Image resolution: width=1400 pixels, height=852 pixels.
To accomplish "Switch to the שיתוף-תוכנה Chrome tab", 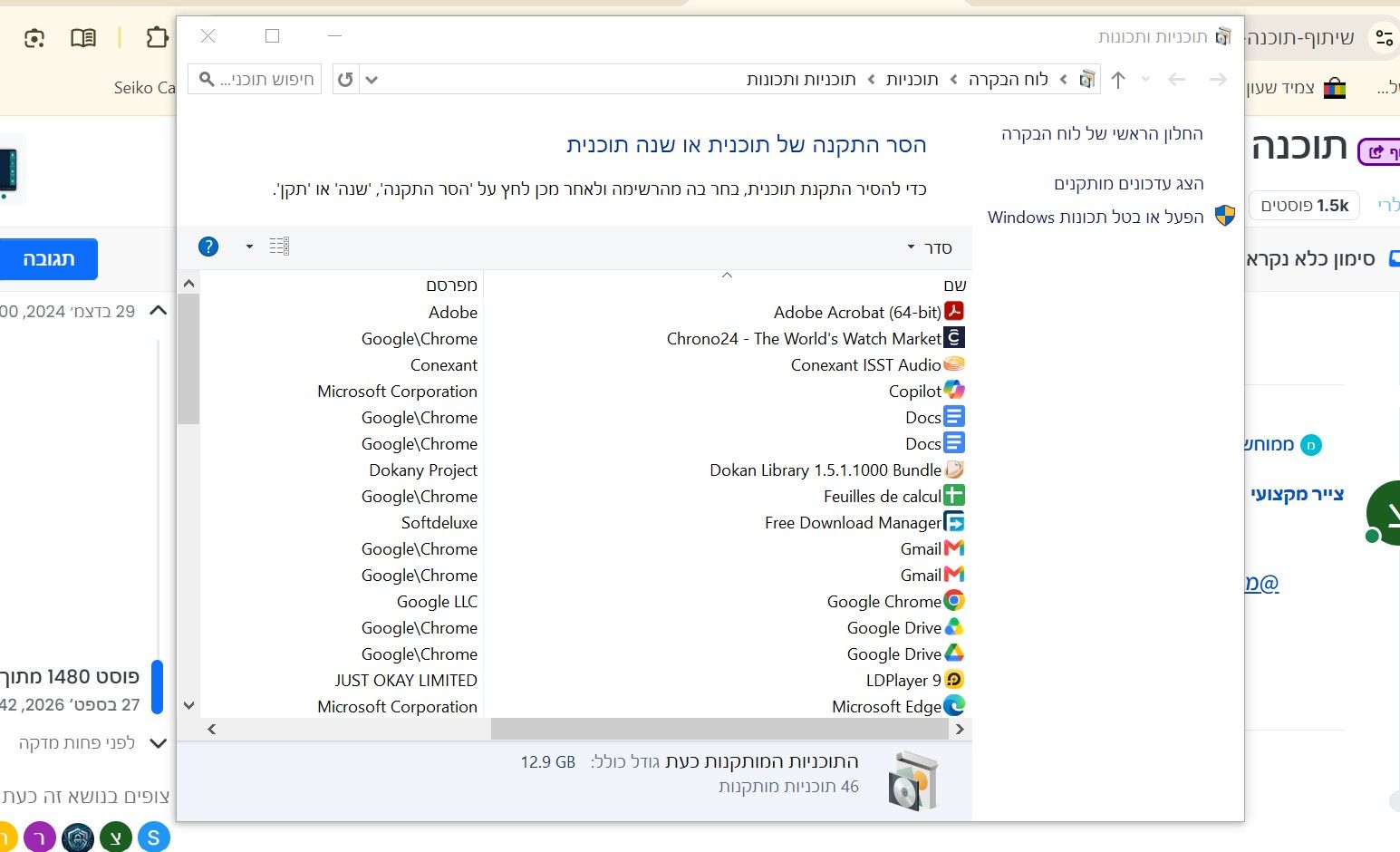I will point(1301,37).
